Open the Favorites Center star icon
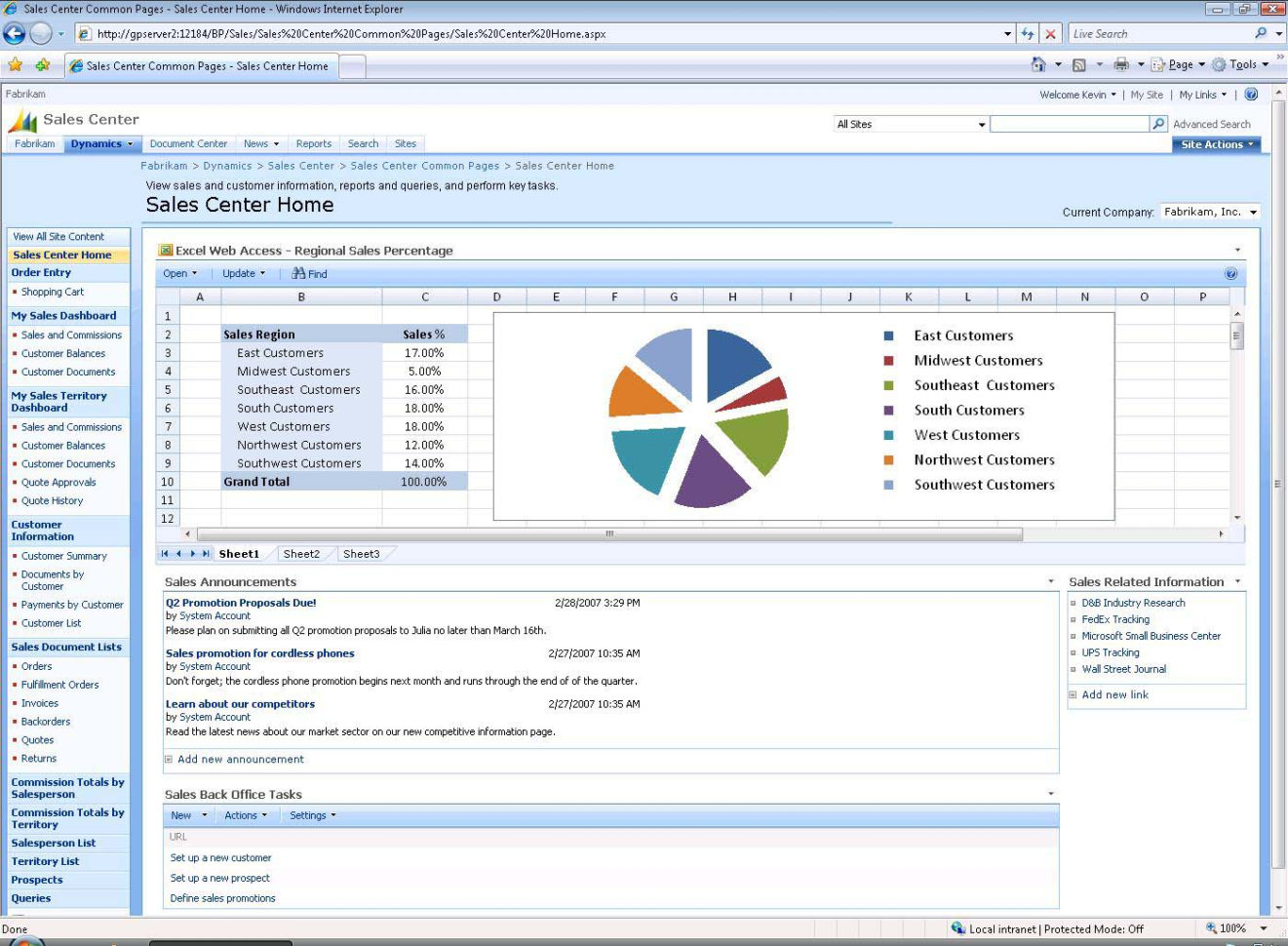Image resolution: width=1288 pixels, height=946 pixels. point(16,65)
